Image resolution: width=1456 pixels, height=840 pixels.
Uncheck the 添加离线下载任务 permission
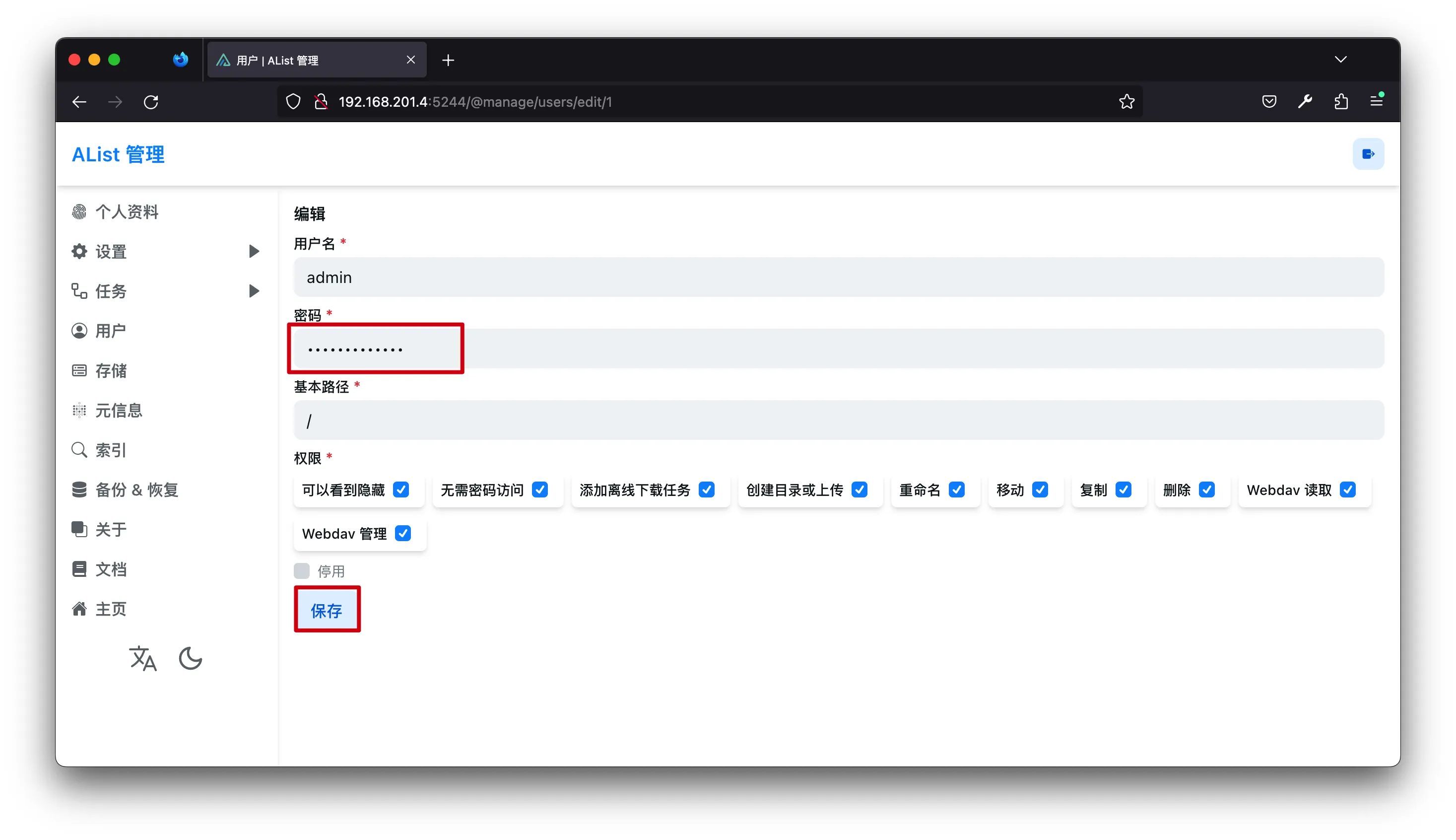click(x=706, y=490)
